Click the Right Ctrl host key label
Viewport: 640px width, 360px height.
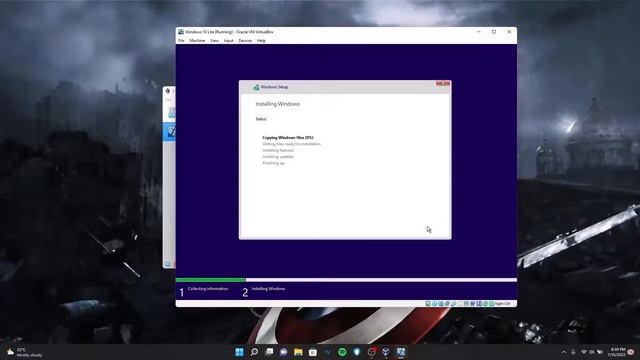[503, 304]
